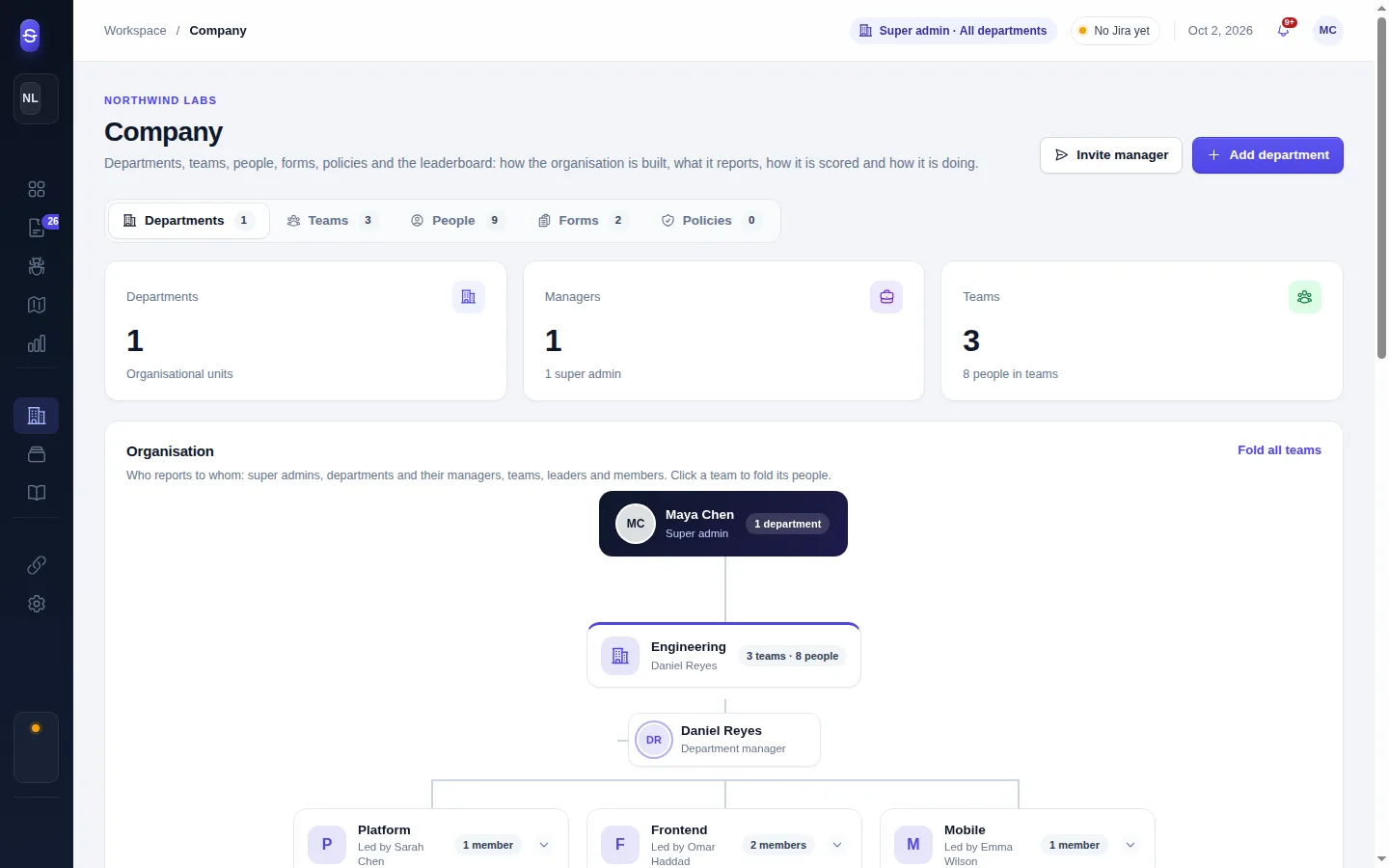Click the 1 department badge
Viewport: 1389px width, 868px height.
pyautogui.click(x=787, y=525)
